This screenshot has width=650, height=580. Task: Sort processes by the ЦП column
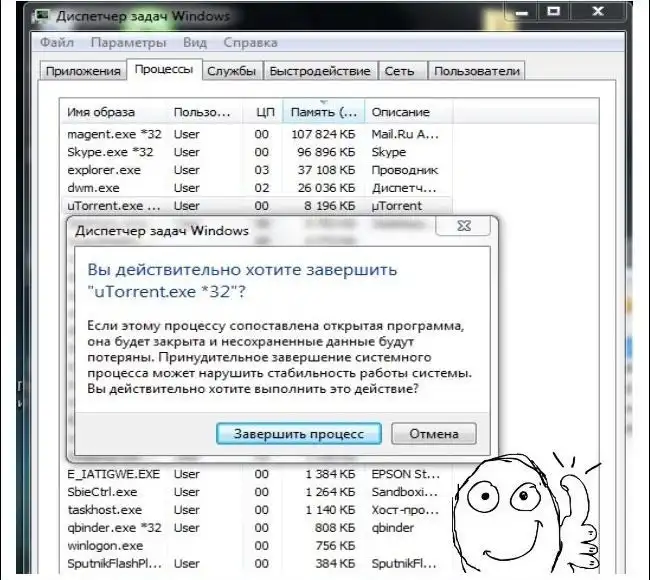click(x=264, y=112)
